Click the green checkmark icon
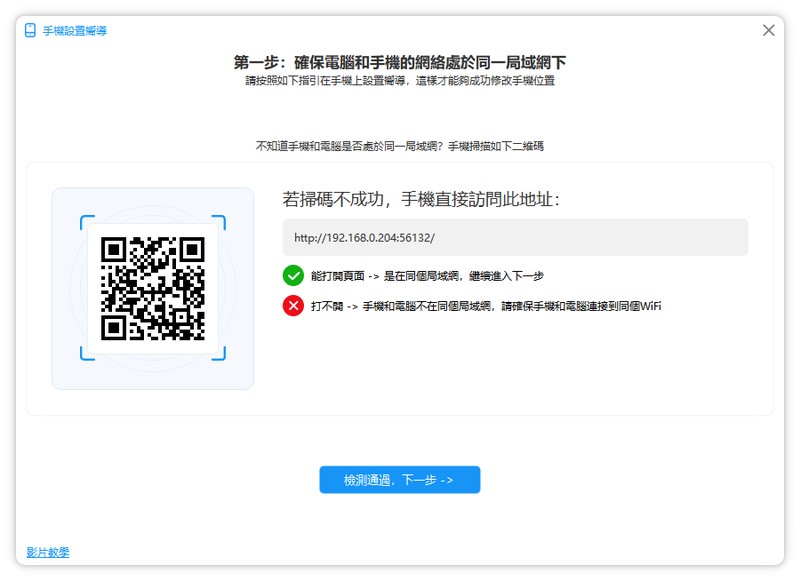Viewport: 800px width, 581px height. [293, 276]
